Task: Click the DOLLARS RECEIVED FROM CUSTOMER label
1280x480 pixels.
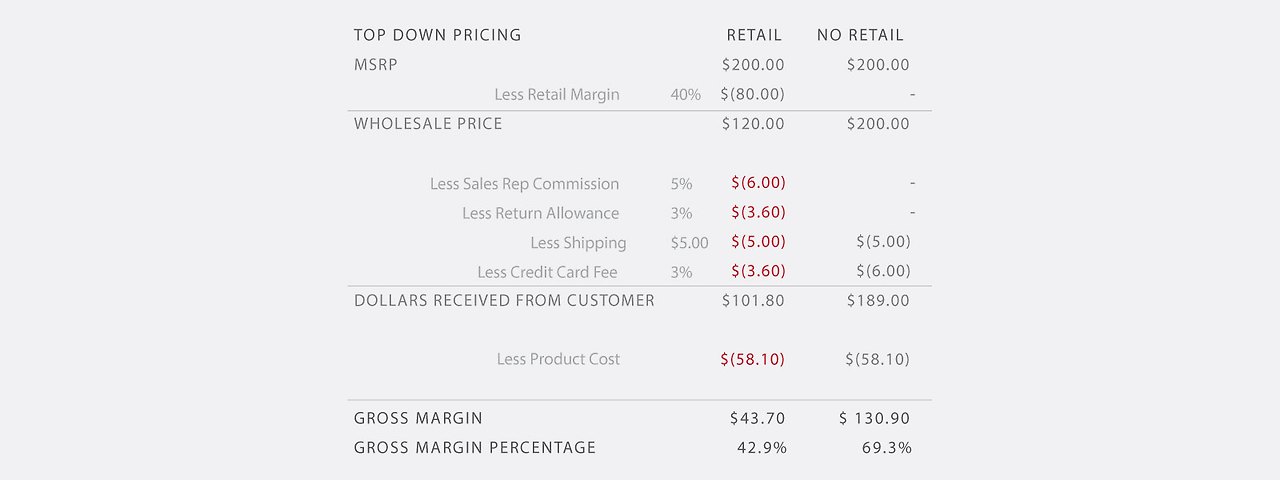Action: 504,301
